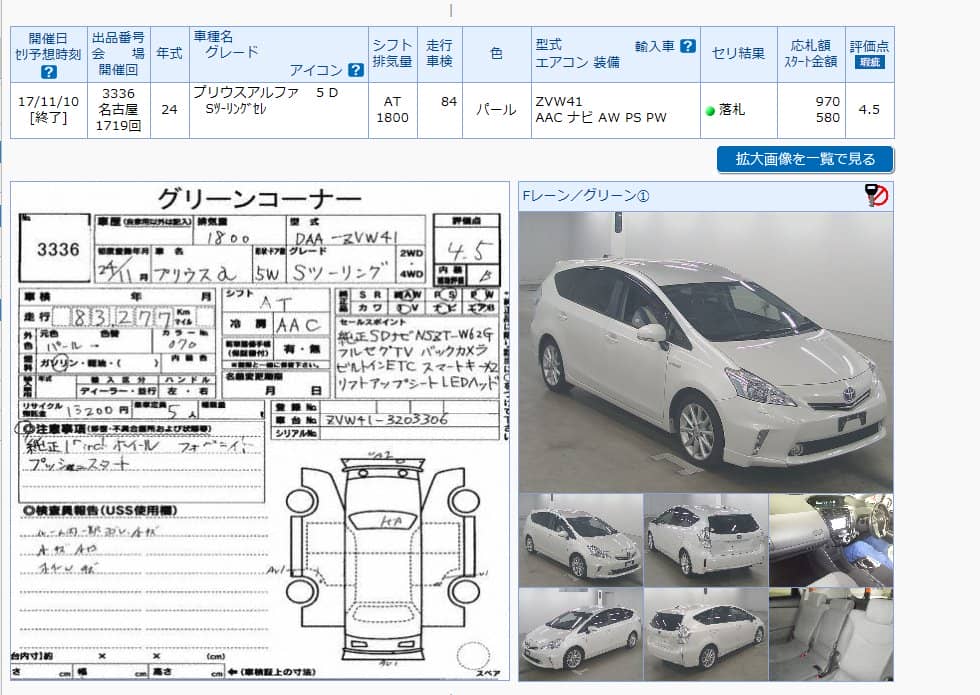The image size is (980, 695).
Task: Click year 24 cell
Action: click(169, 109)
